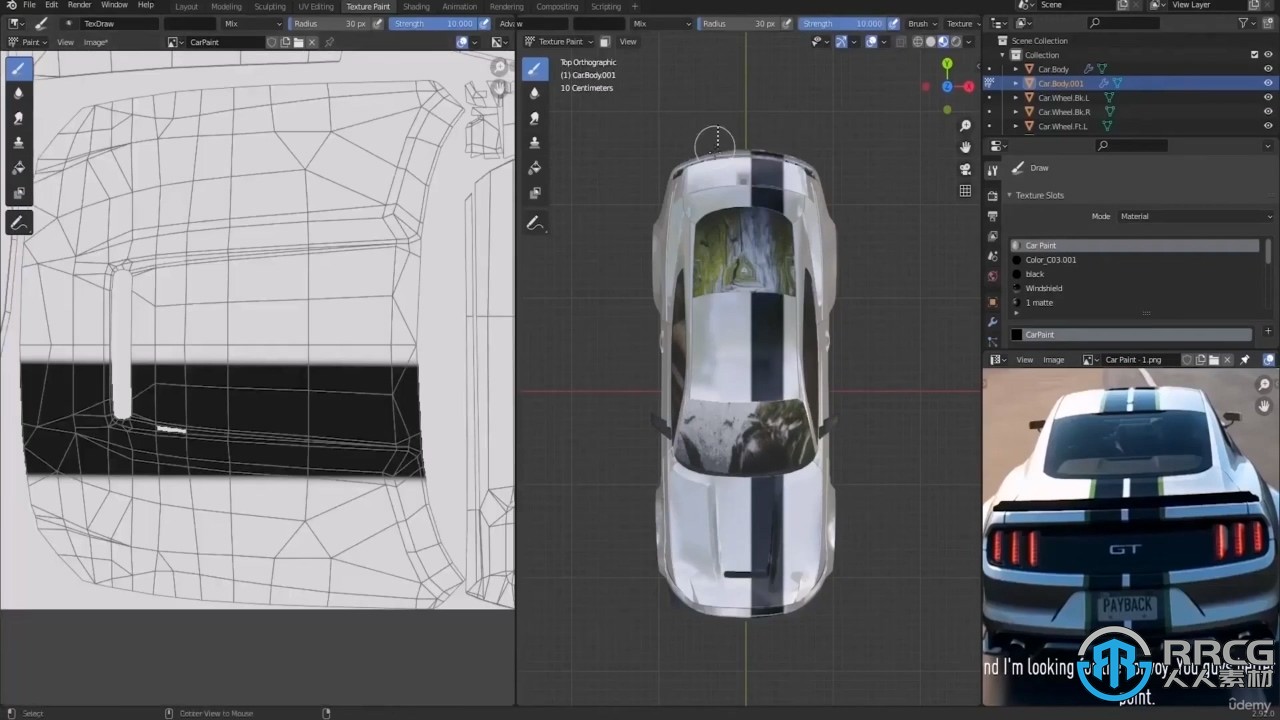Viewport: 1280px width, 720px height.
Task: Open the Brush settings dropdown
Action: pos(922,23)
